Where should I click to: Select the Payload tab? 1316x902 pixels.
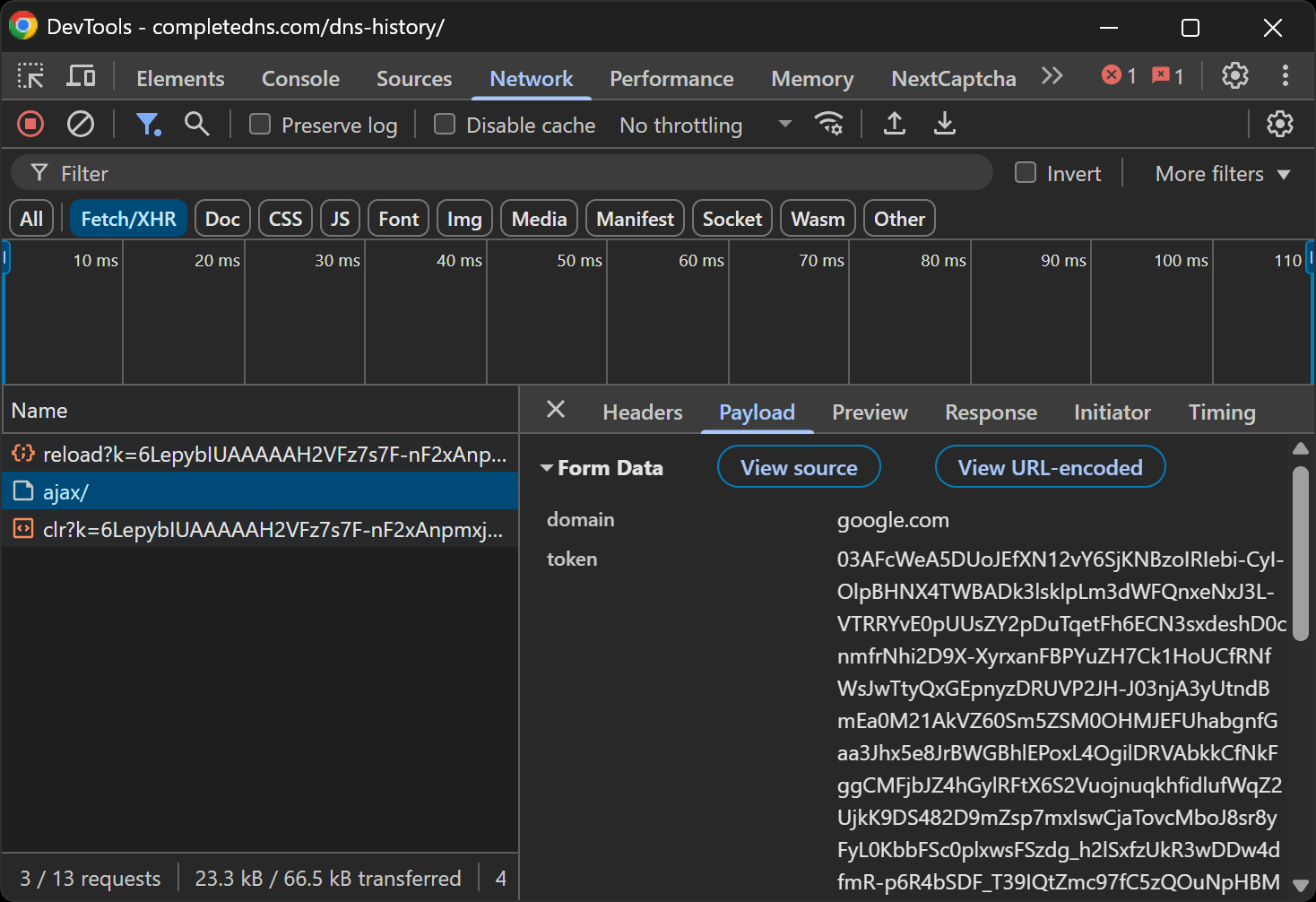click(x=757, y=412)
